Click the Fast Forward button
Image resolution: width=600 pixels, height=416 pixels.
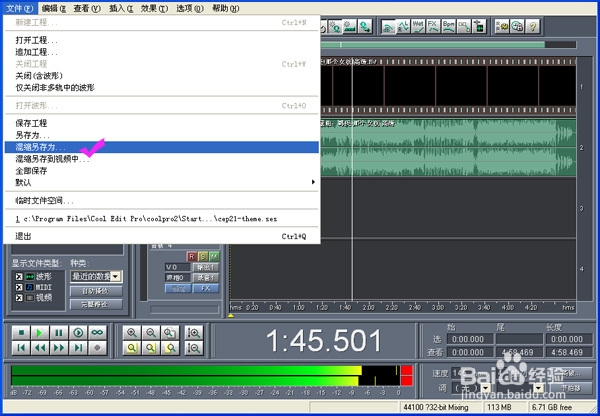pos(59,347)
